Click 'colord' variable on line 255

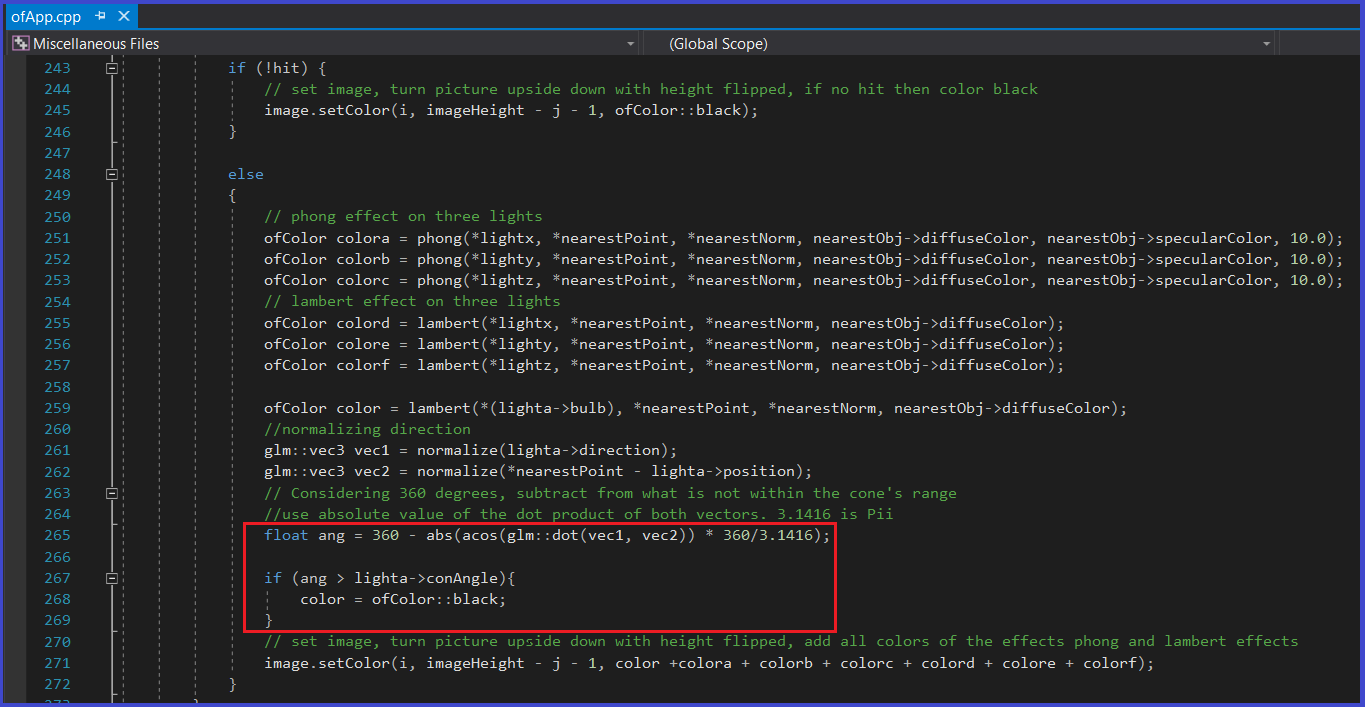tap(358, 323)
